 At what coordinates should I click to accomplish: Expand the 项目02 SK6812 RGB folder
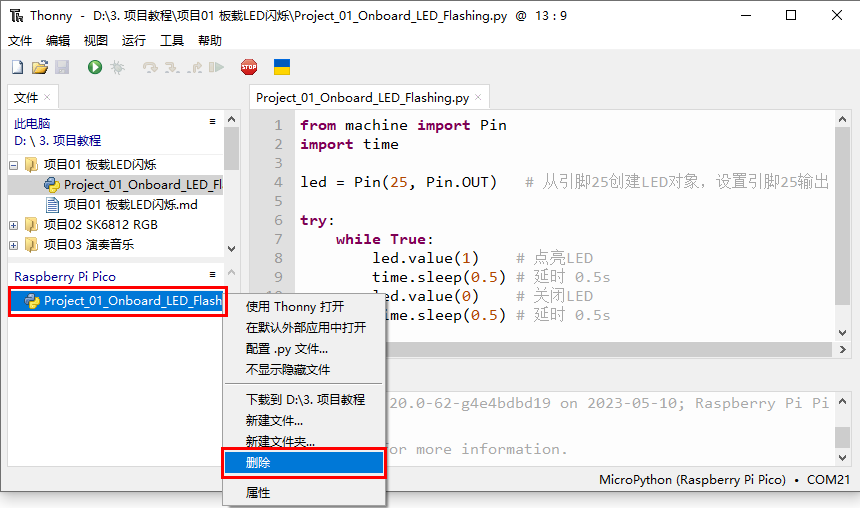[x=14, y=225]
